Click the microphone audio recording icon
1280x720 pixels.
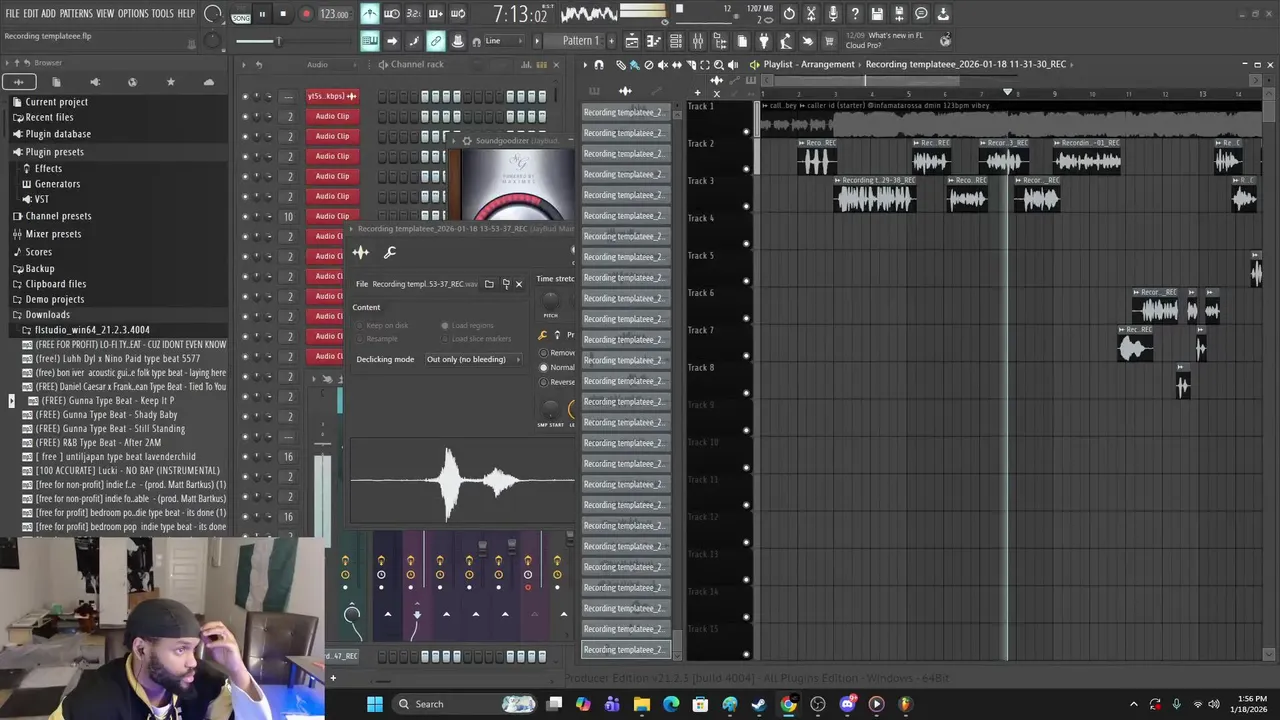pos(833,14)
